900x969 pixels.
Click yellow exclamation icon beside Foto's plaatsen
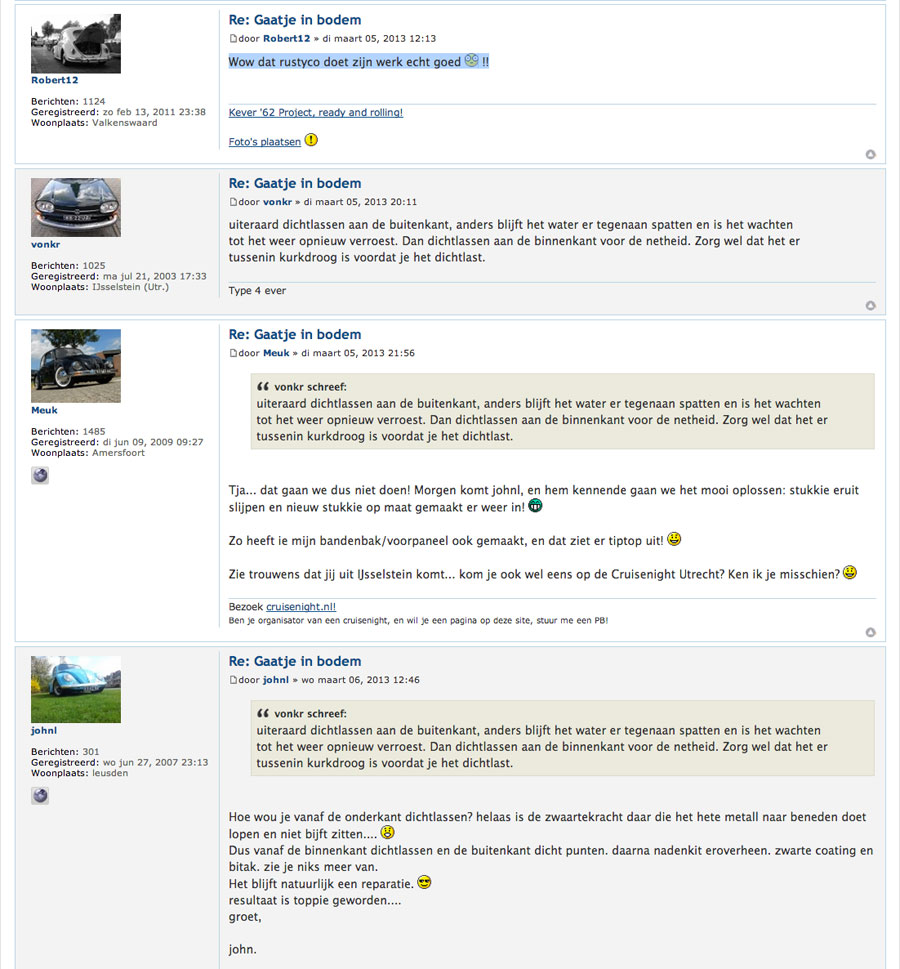(311, 140)
